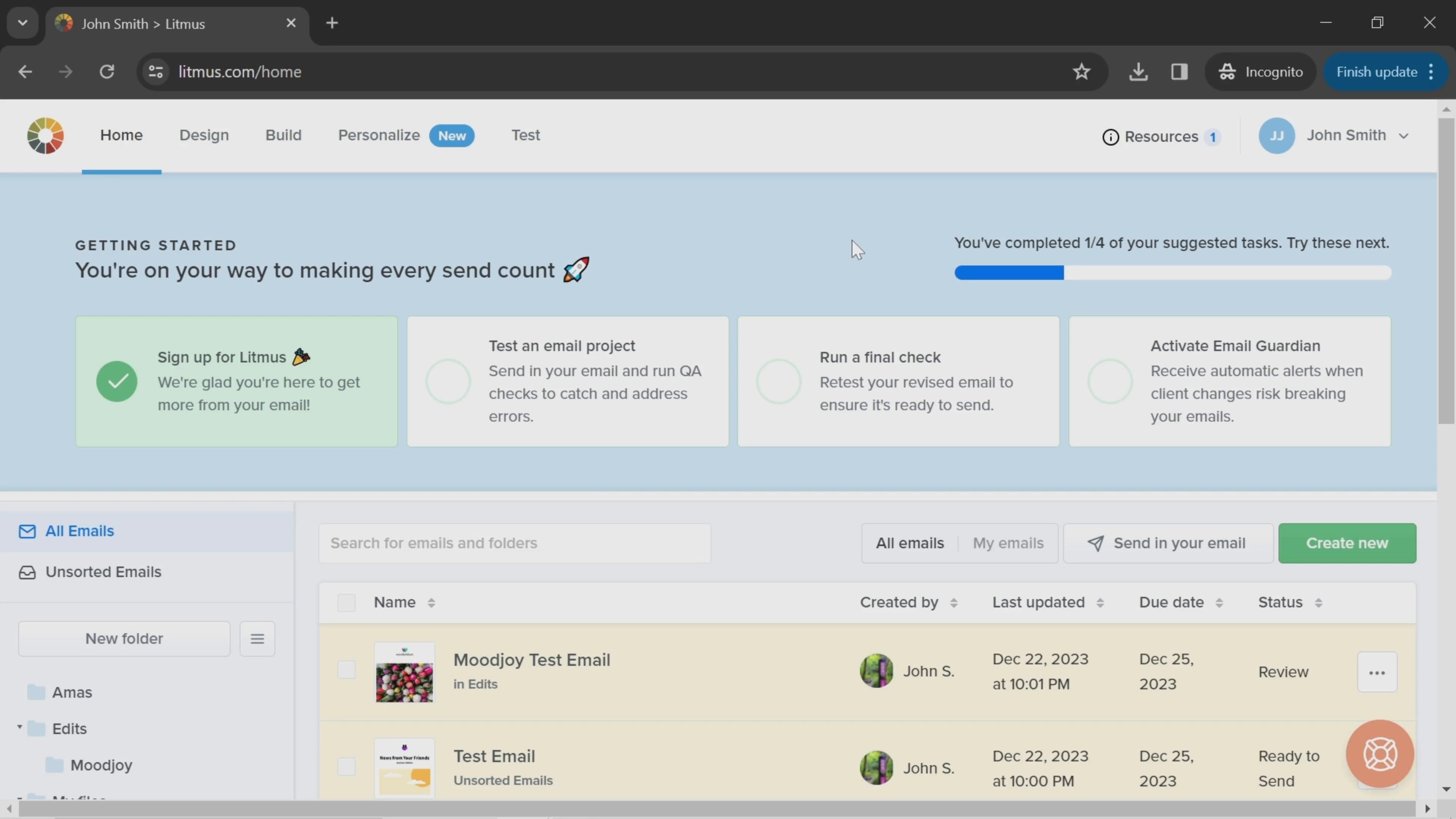
Task: Open the orange help lifebuoy widget
Action: pyautogui.click(x=1380, y=753)
